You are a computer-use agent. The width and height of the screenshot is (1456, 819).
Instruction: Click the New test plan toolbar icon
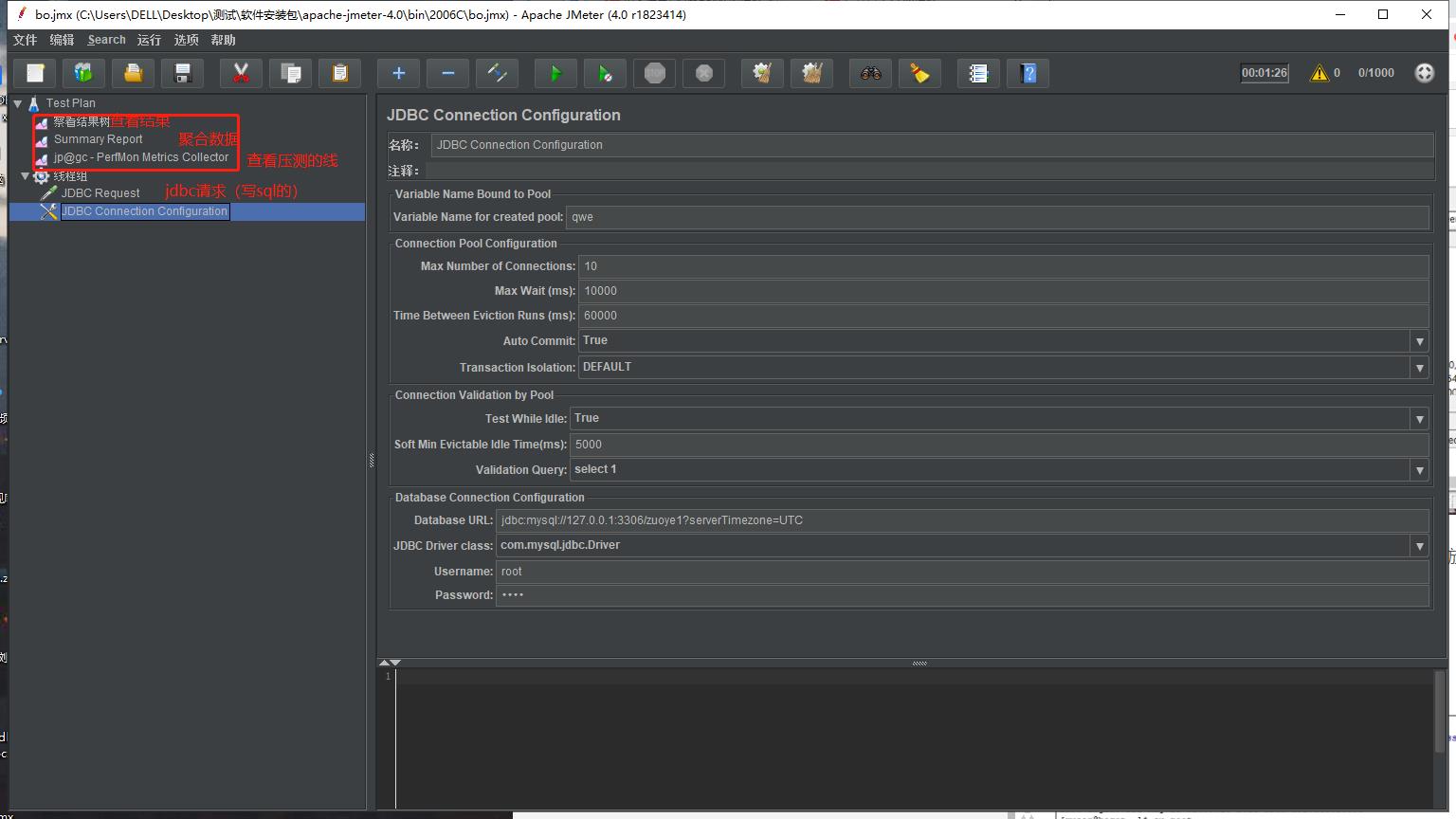coord(35,73)
